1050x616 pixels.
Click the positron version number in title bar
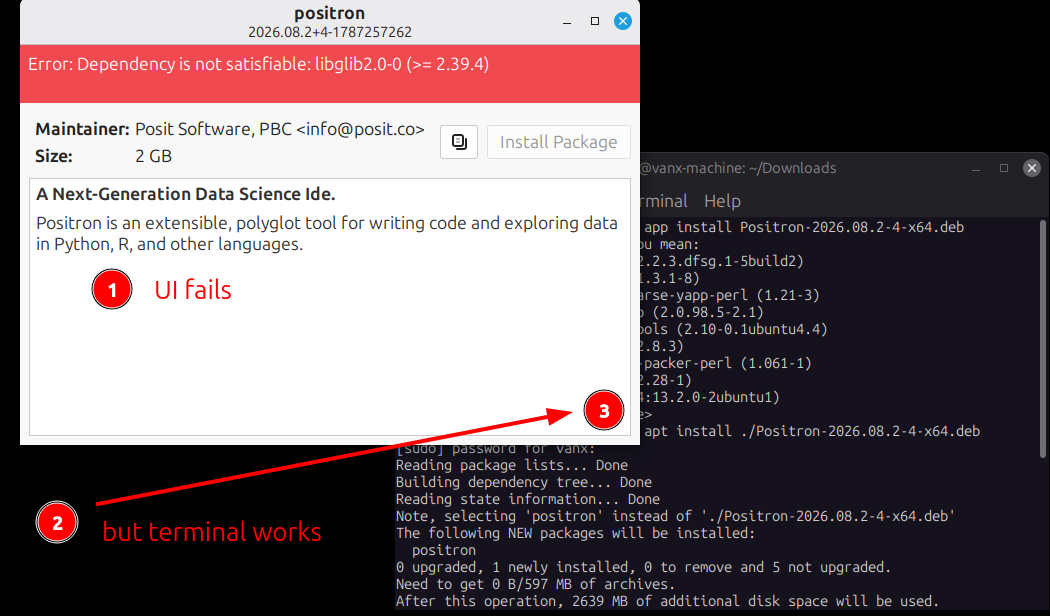pos(329,32)
